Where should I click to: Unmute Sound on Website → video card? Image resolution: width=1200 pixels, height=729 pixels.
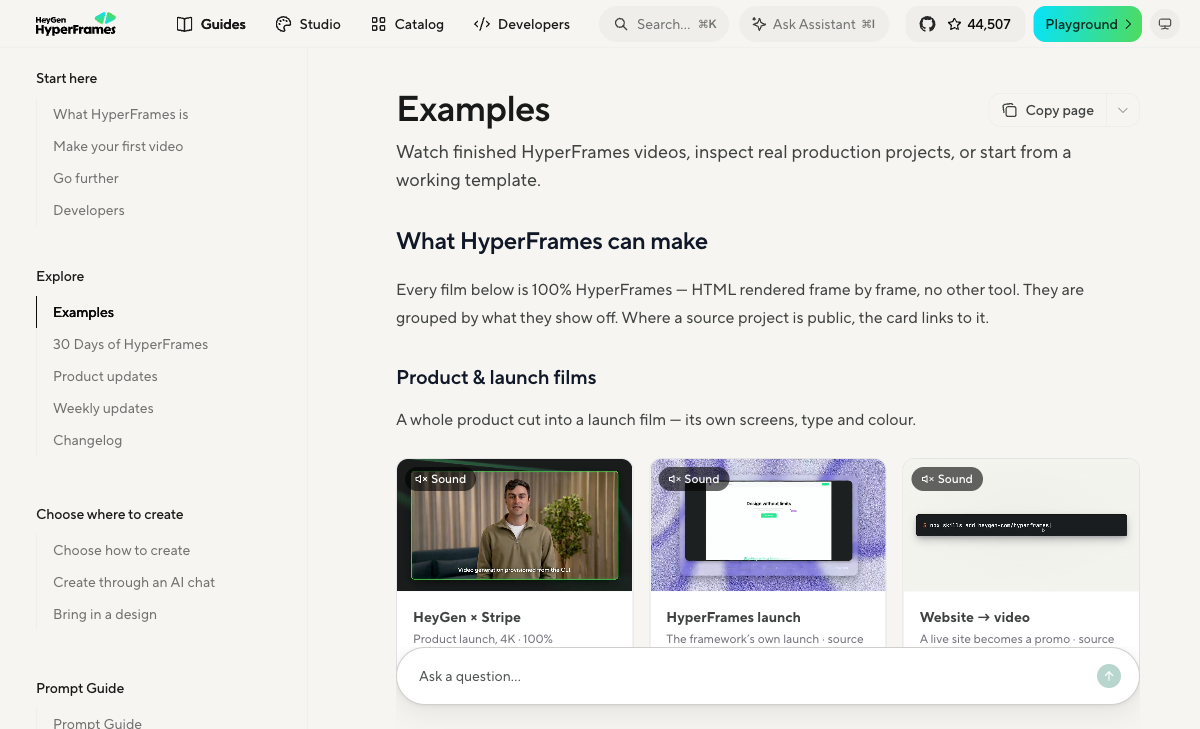coord(947,479)
